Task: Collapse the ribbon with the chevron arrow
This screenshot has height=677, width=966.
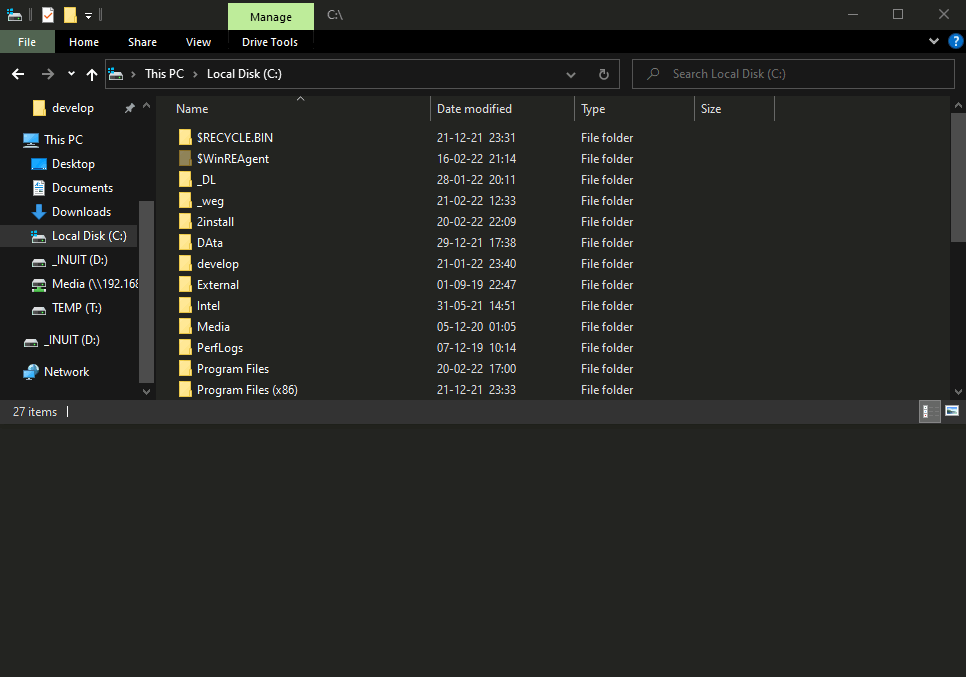Action: point(934,41)
